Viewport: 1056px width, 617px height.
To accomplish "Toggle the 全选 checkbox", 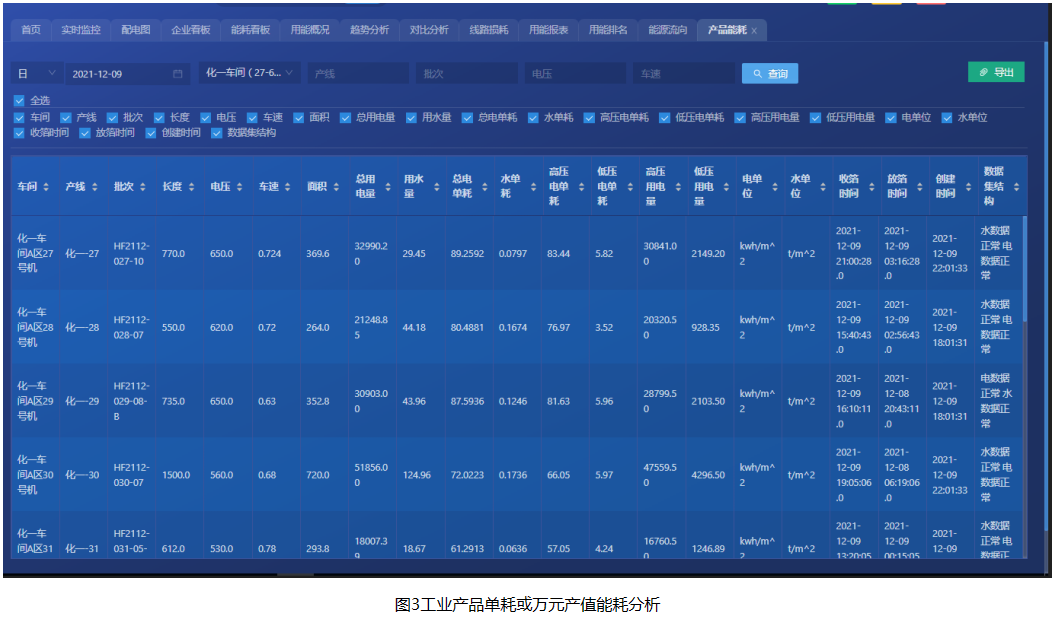I will (x=19, y=100).
